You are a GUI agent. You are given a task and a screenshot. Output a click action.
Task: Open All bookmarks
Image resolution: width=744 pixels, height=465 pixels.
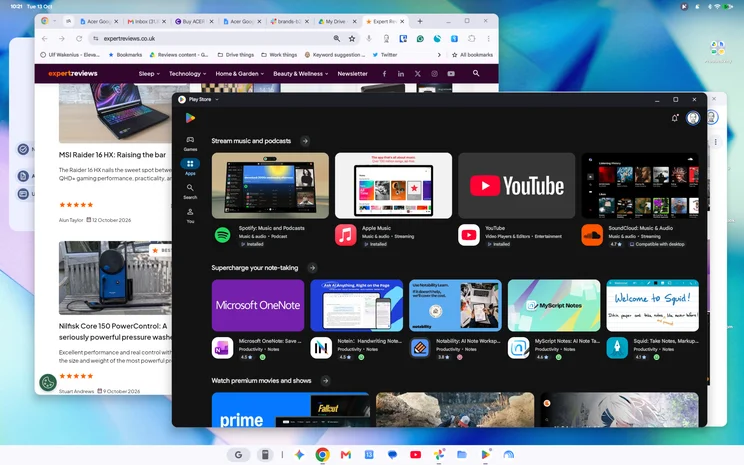tap(472, 55)
